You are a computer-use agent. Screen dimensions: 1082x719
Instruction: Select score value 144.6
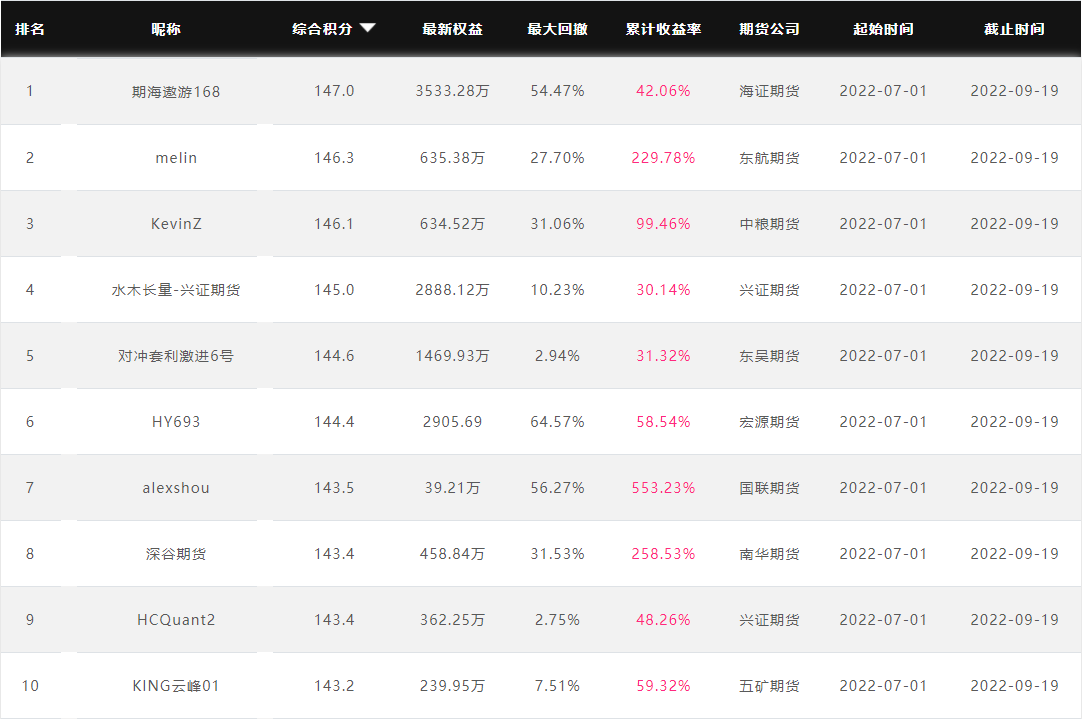[x=334, y=356]
